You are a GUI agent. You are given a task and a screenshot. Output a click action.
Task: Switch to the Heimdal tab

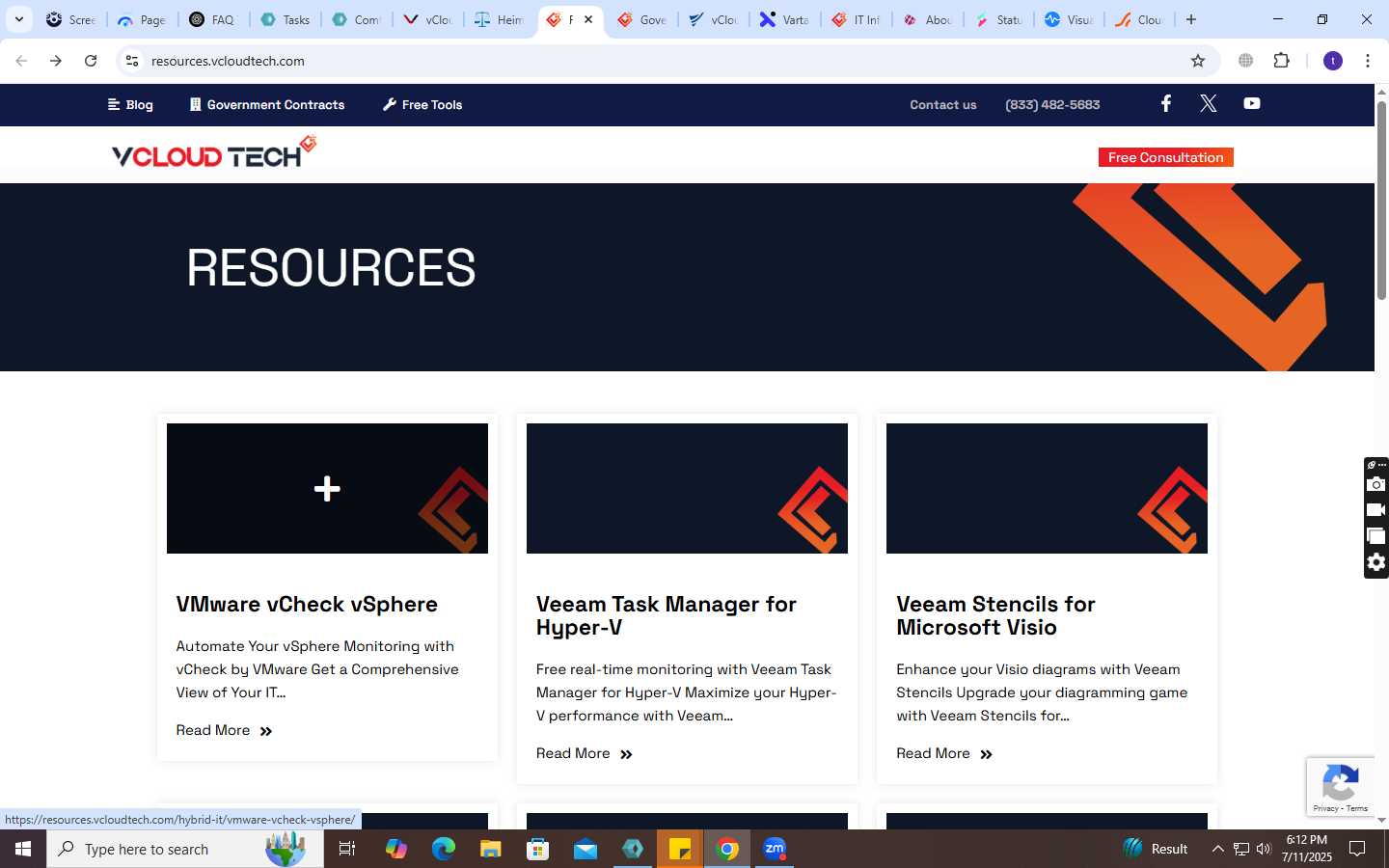499,19
